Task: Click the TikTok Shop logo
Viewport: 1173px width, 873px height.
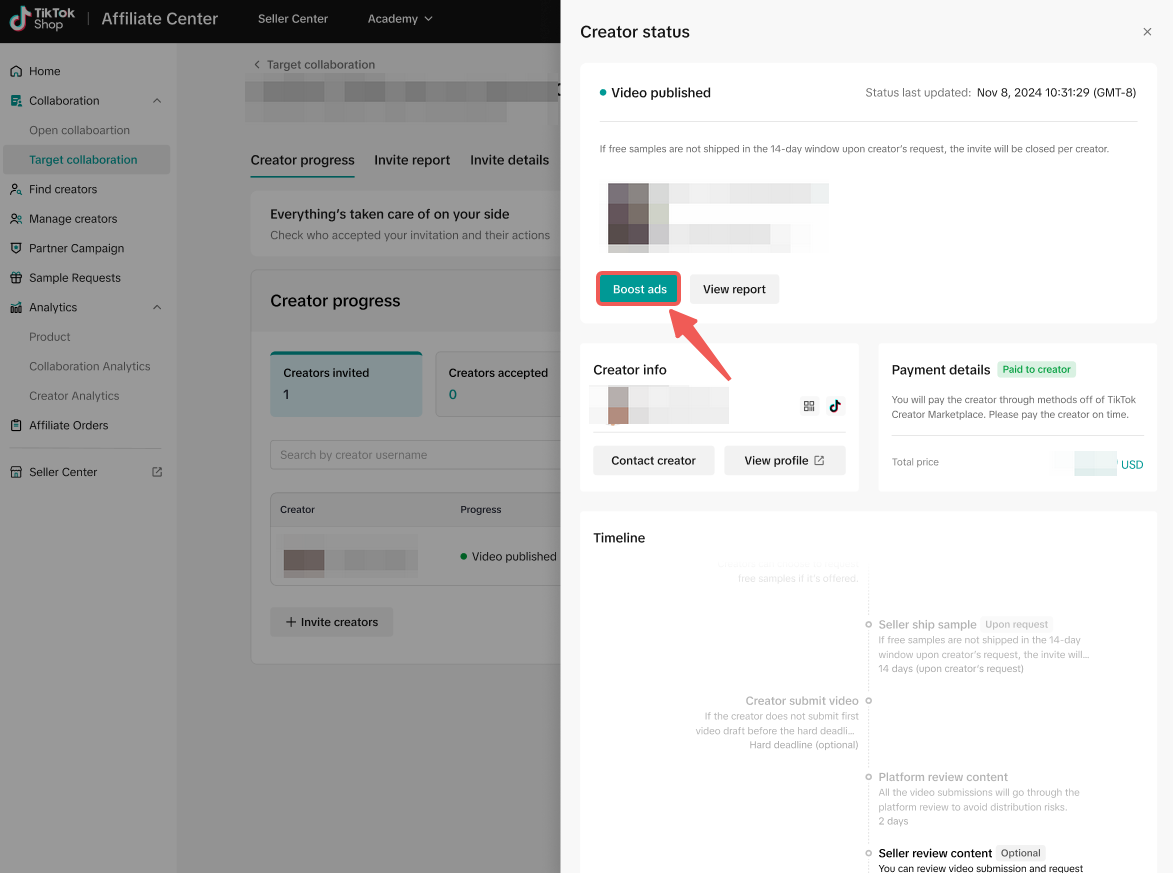Action: coord(42,18)
